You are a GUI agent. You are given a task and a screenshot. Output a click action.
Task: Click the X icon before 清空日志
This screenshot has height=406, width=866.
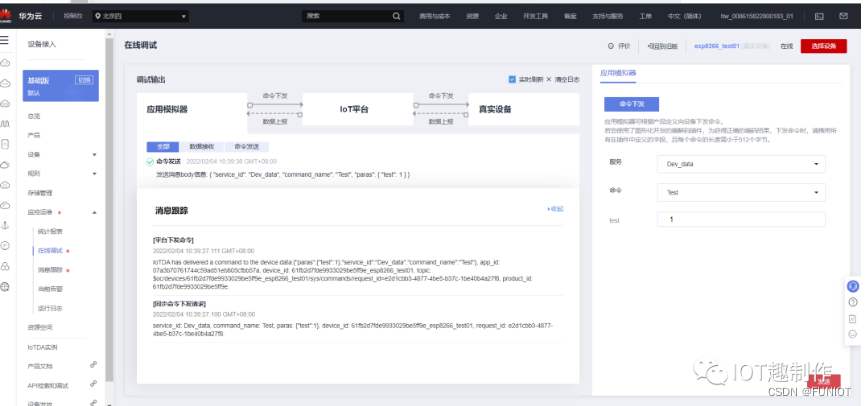pos(548,80)
